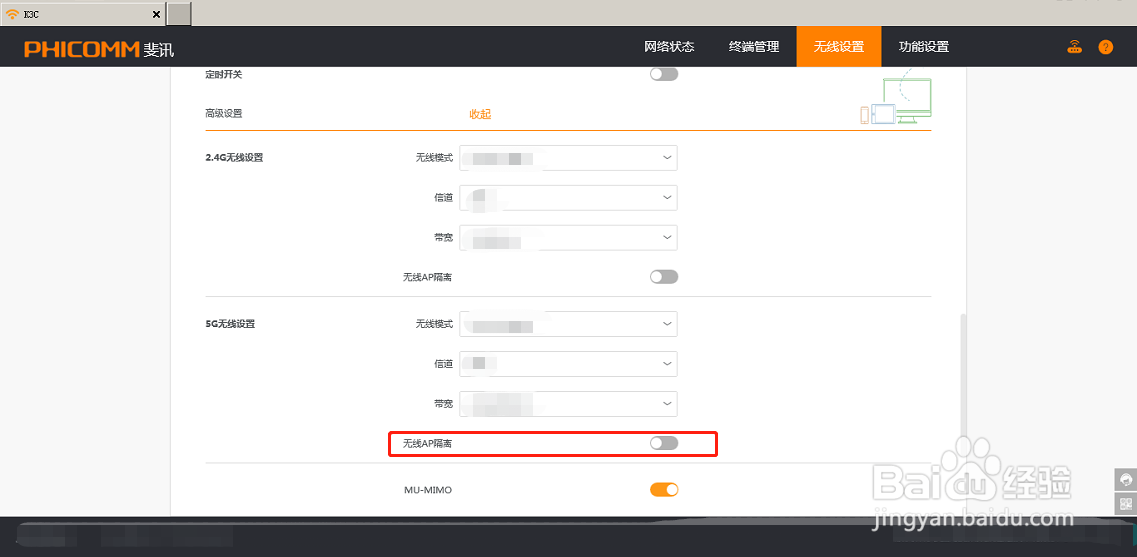Click the customer service headset icon
The width and height of the screenshot is (1137, 557).
pos(1126,480)
